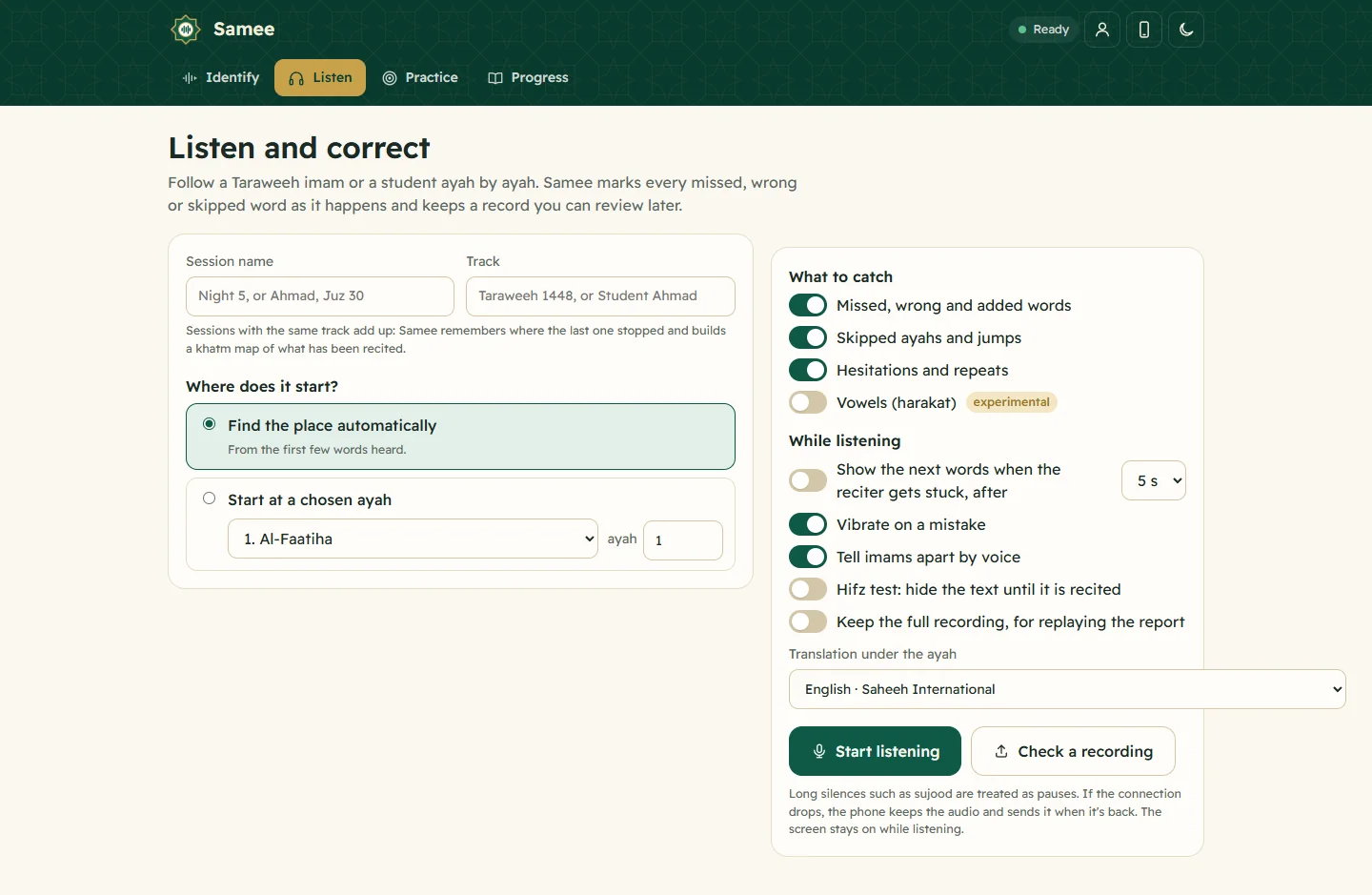Disable Missed, wrong and added words toggle
The height and width of the screenshot is (895, 1372).
[x=808, y=305]
